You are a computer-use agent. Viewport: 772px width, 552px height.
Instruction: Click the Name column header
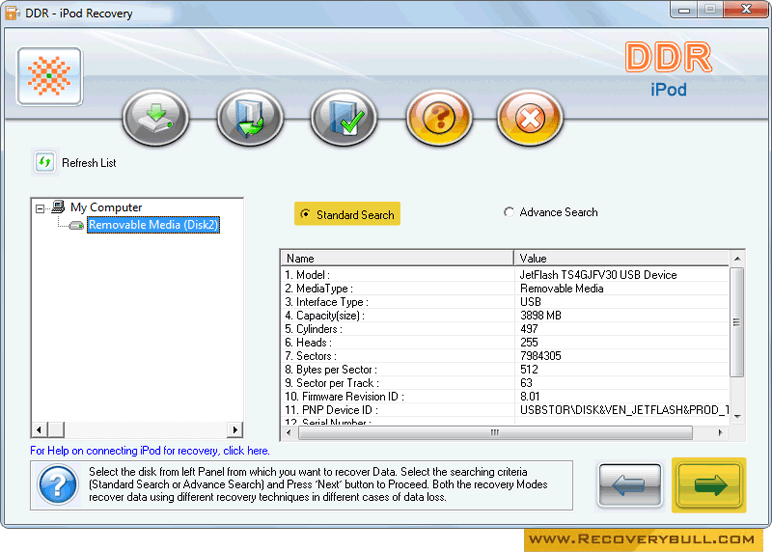click(x=397, y=259)
